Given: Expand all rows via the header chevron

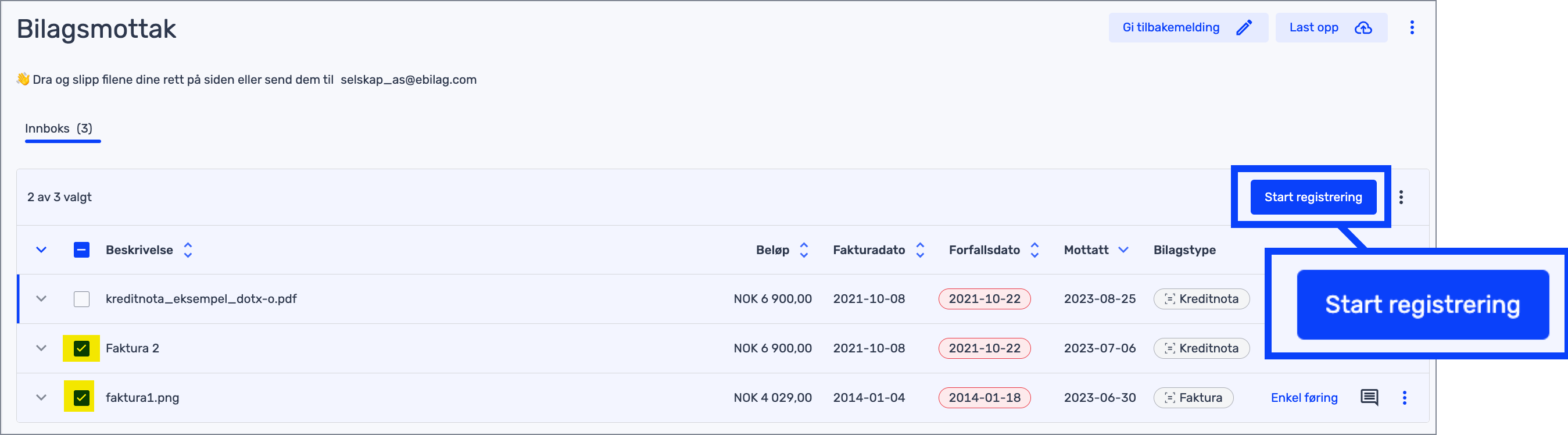Looking at the screenshot, I should coord(41,250).
